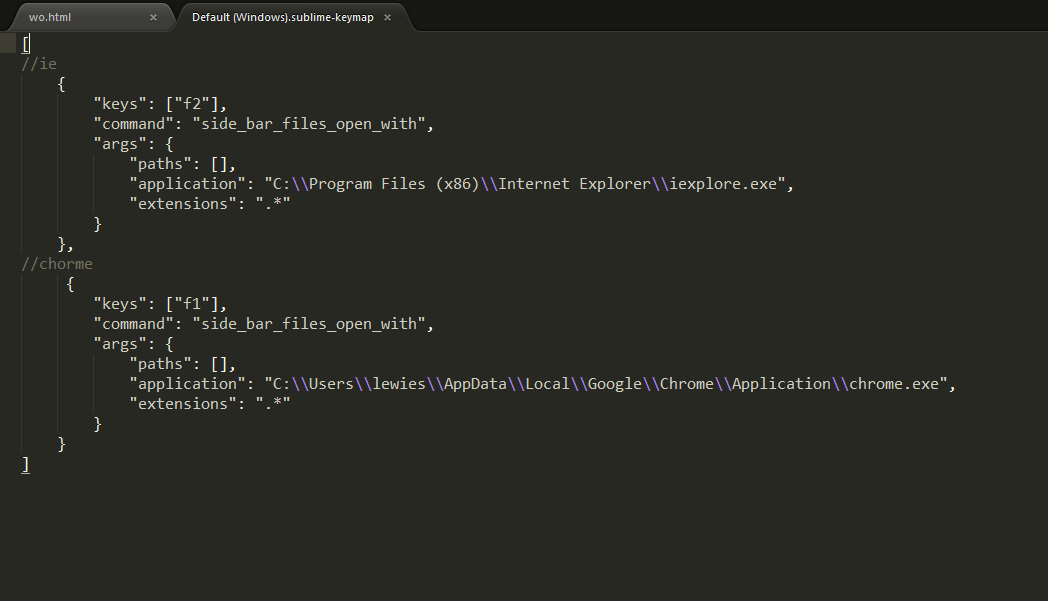Click the closing bracket on last line
The image size is (1048, 601).
tap(25, 465)
